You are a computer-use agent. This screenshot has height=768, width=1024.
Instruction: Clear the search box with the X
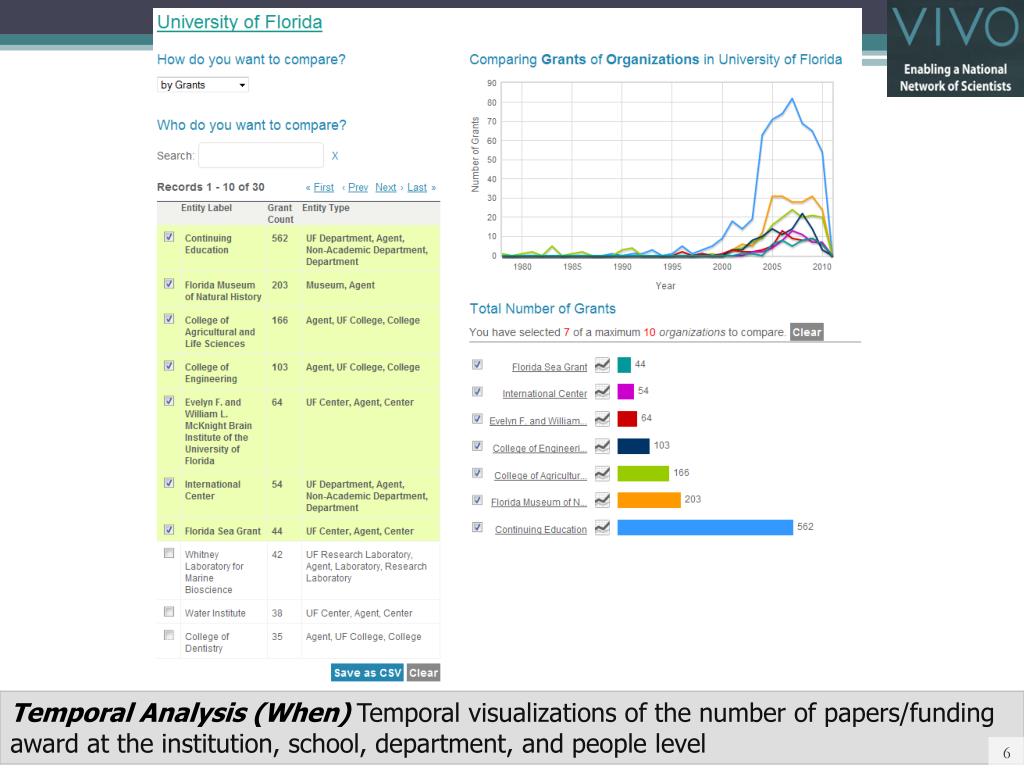[335, 155]
